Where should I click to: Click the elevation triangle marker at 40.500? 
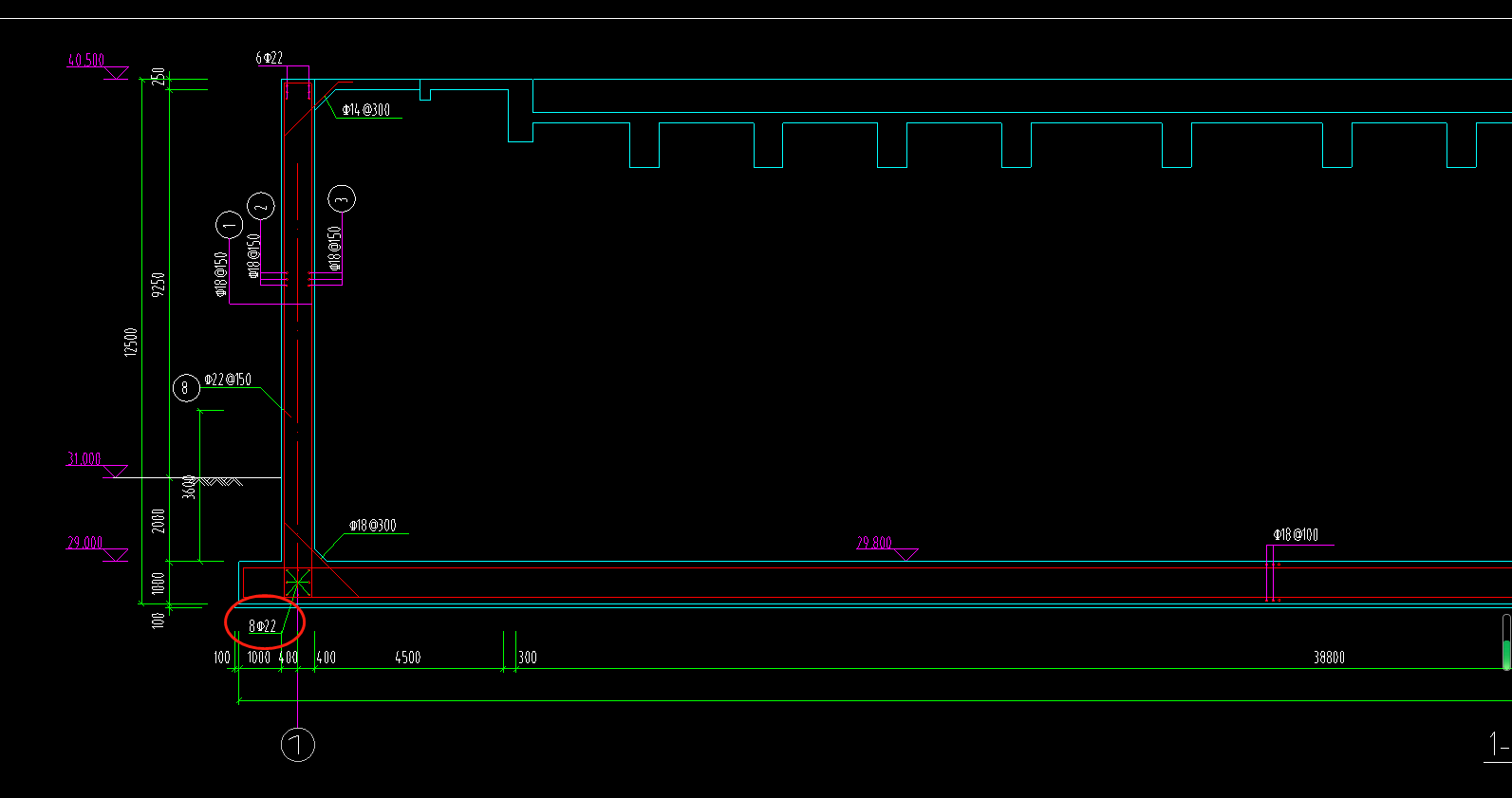pyautogui.click(x=117, y=73)
